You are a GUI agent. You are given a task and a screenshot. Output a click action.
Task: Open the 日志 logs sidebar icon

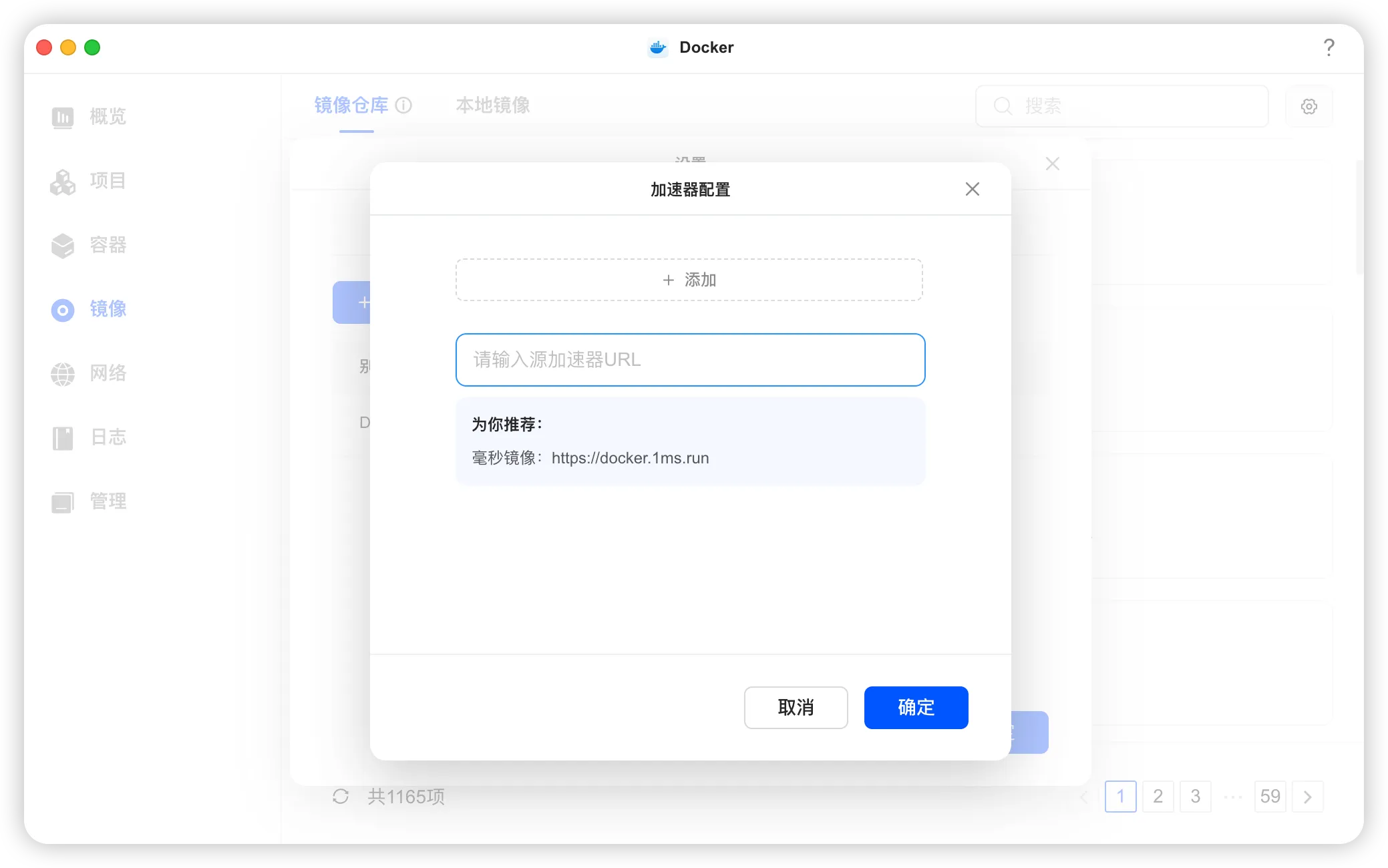click(63, 437)
